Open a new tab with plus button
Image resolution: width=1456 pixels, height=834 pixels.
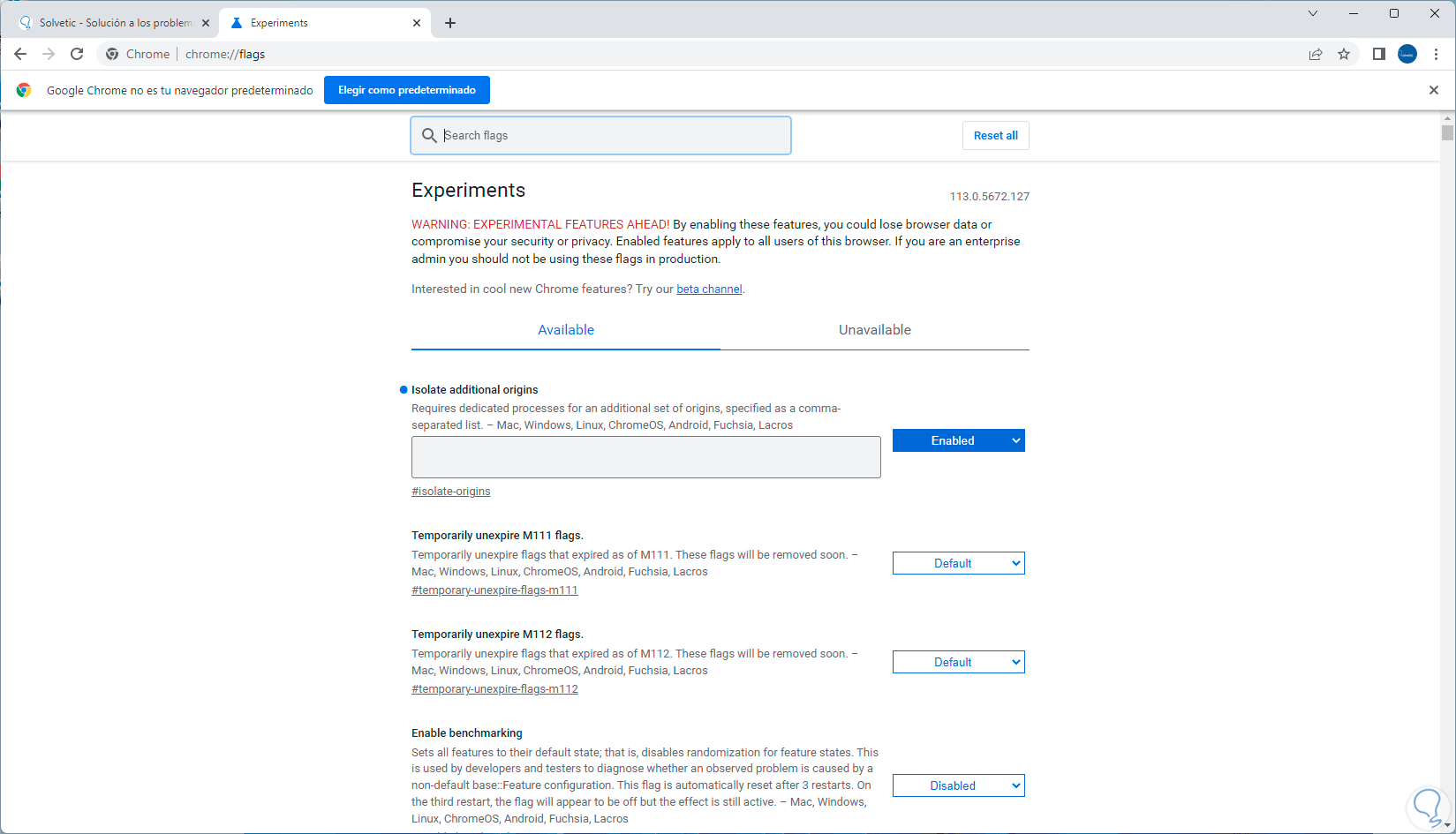[450, 23]
